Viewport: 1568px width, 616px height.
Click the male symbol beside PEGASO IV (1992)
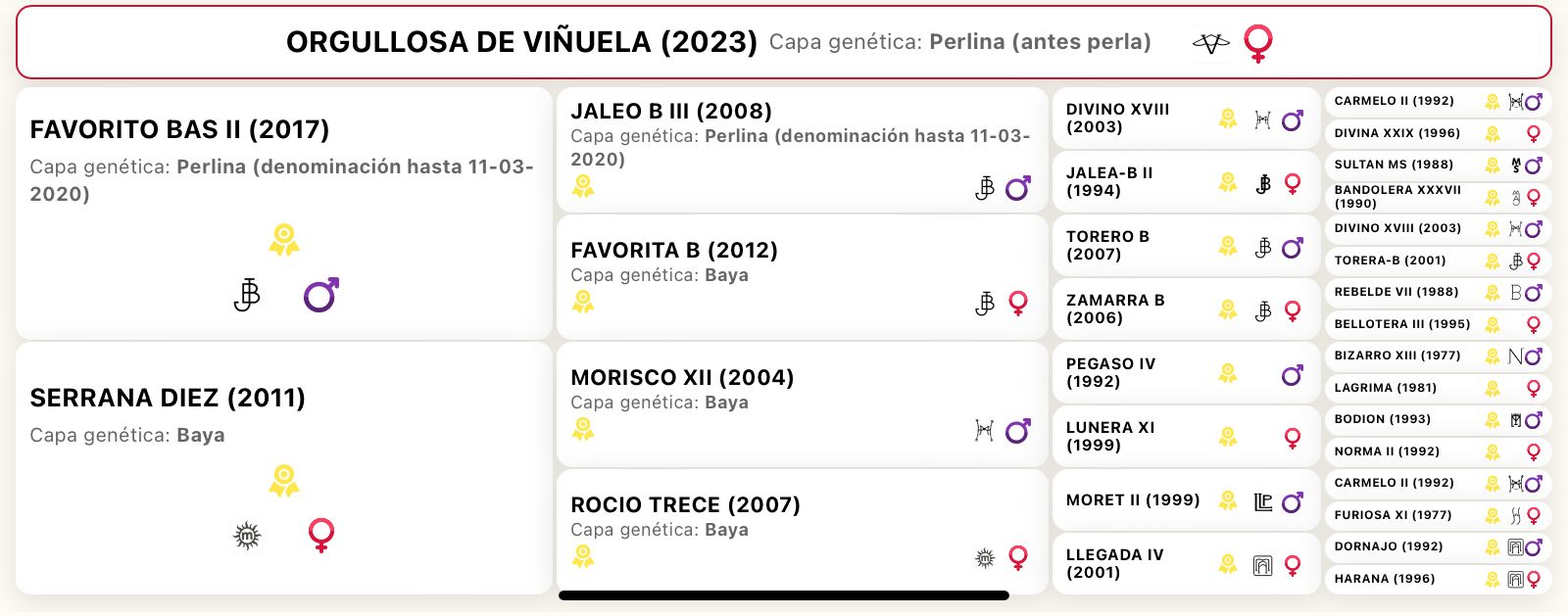tap(1293, 374)
